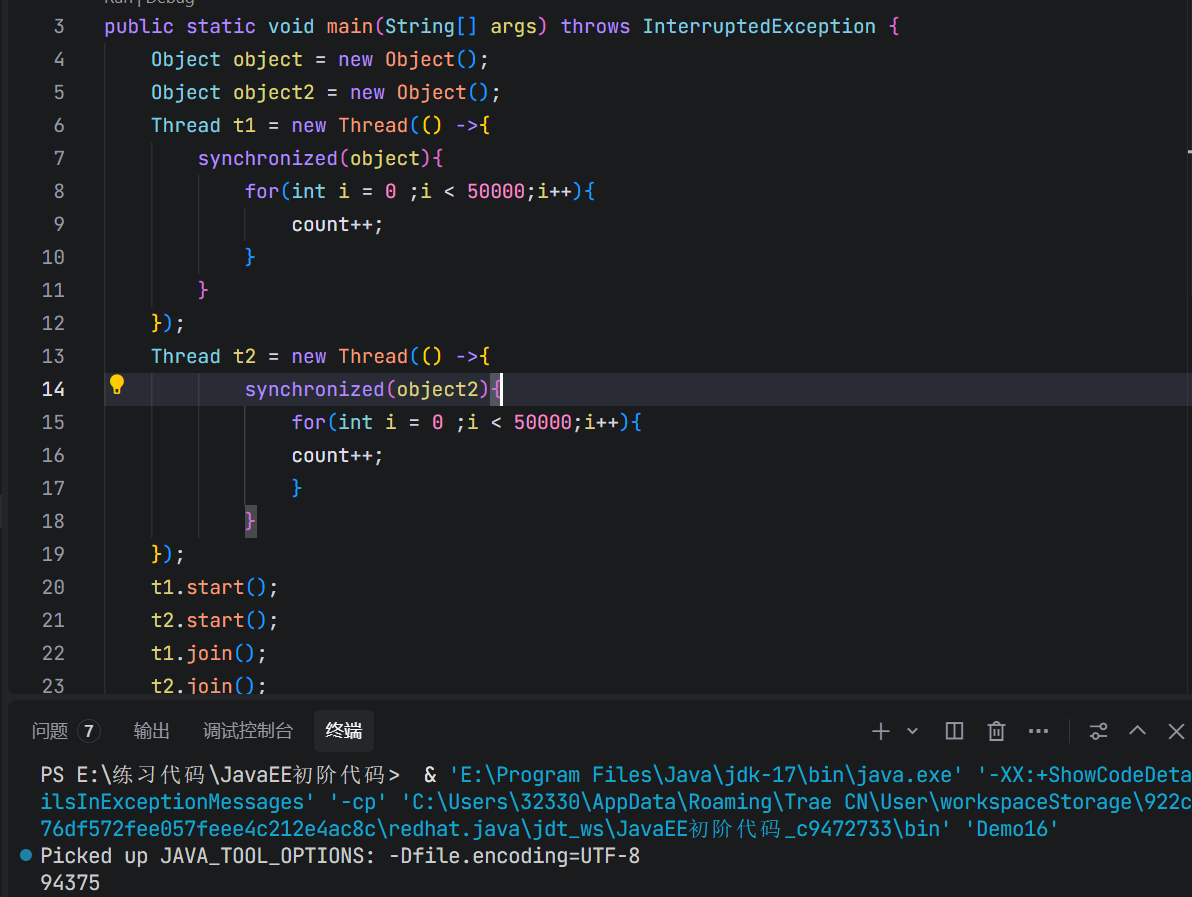Click line number 20 in the gutter
1192x897 pixels.
point(53,587)
